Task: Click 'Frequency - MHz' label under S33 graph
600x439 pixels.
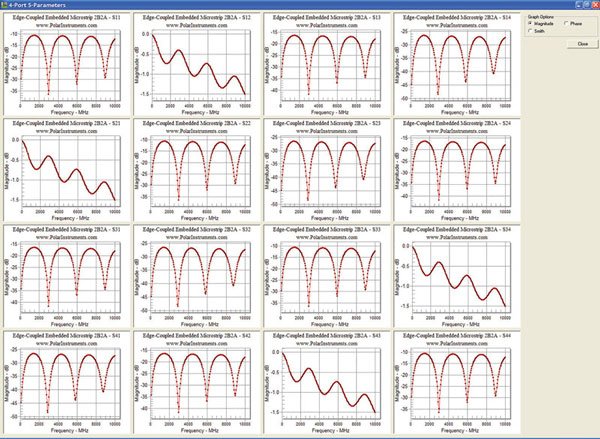Action: (329, 324)
